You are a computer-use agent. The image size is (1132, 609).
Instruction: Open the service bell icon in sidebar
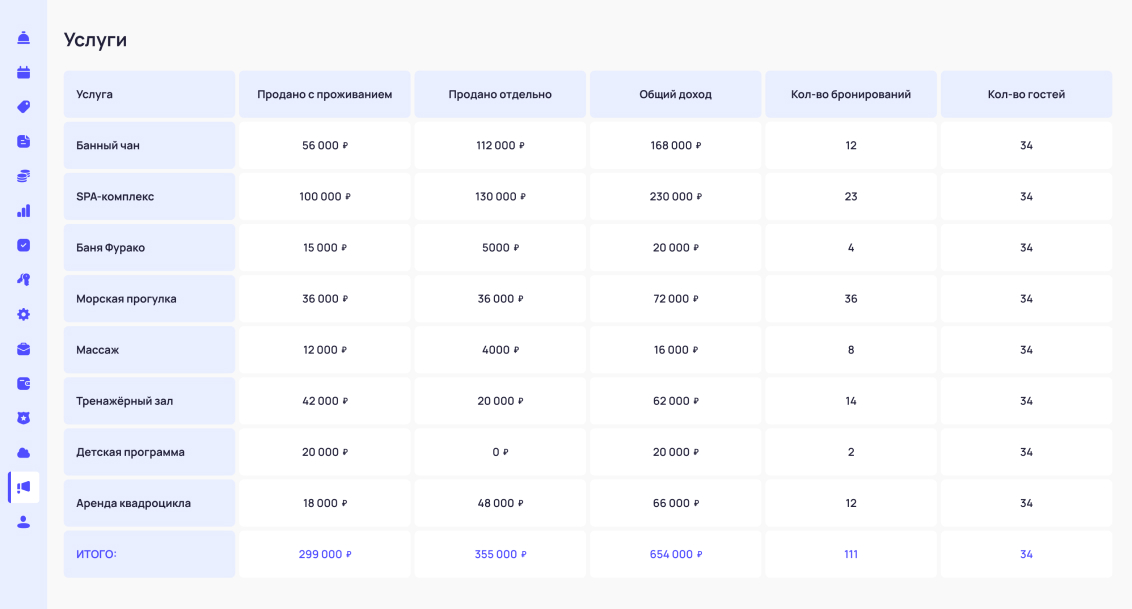click(x=23, y=38)
